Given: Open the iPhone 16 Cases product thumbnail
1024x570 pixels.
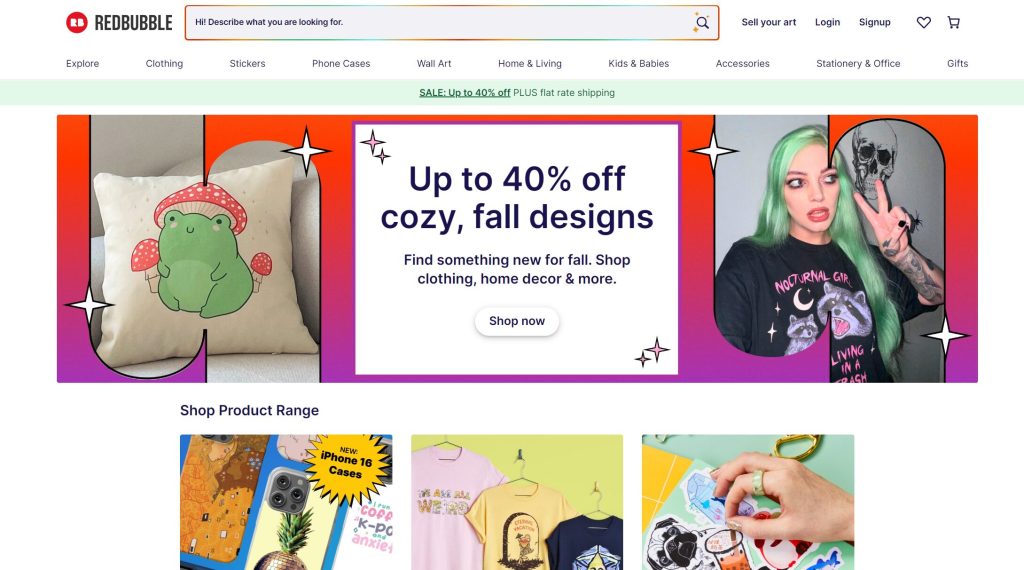Looking at the screenshot, I should click(286, 502).
